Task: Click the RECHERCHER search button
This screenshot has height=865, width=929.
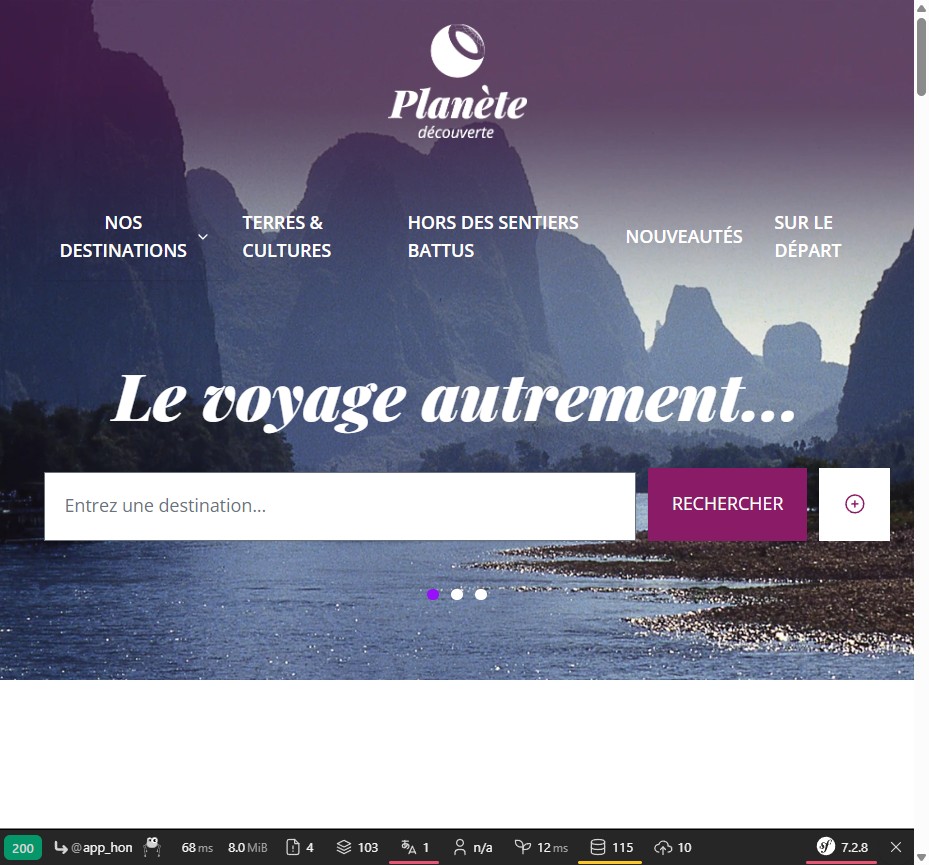Action: [727, 504]
